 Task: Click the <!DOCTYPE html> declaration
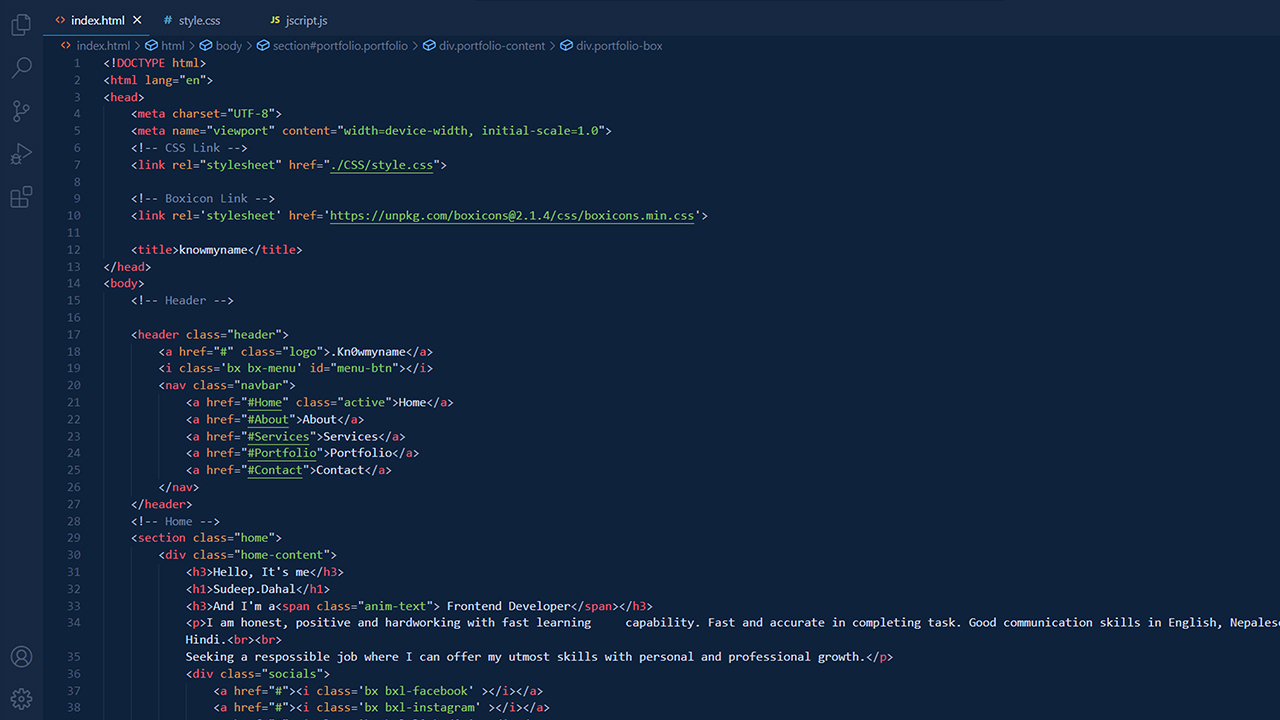155,63
